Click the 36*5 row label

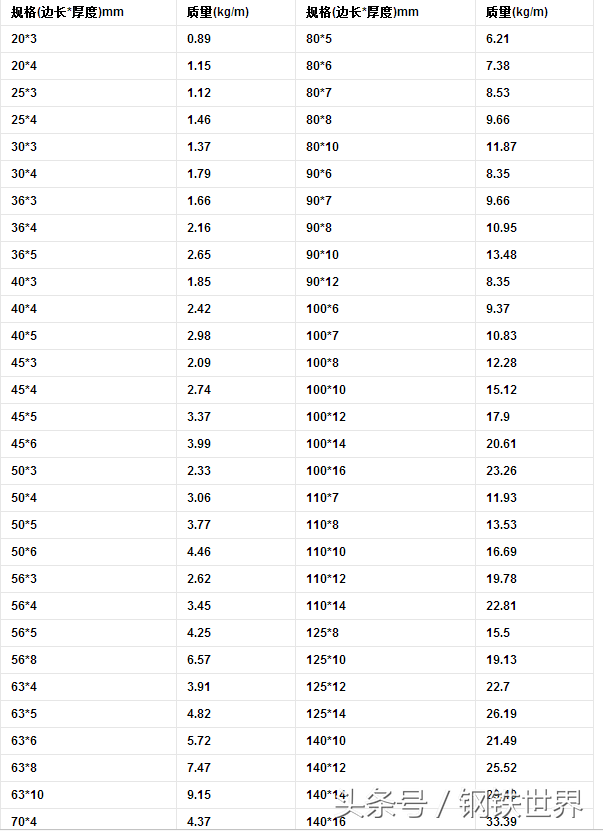pyautogui.click(x=24, y=255)
